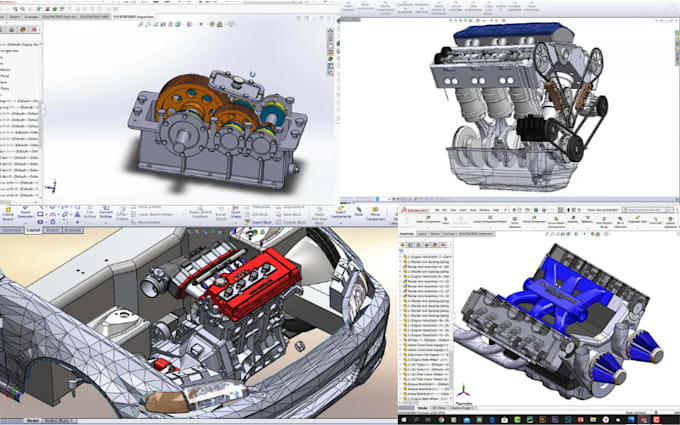The height and width of the screenshot is (425, 680).
Task: Select Smart Dimension in the Layout toolbar
Action: pyautogui.click(x=26, y=213)
